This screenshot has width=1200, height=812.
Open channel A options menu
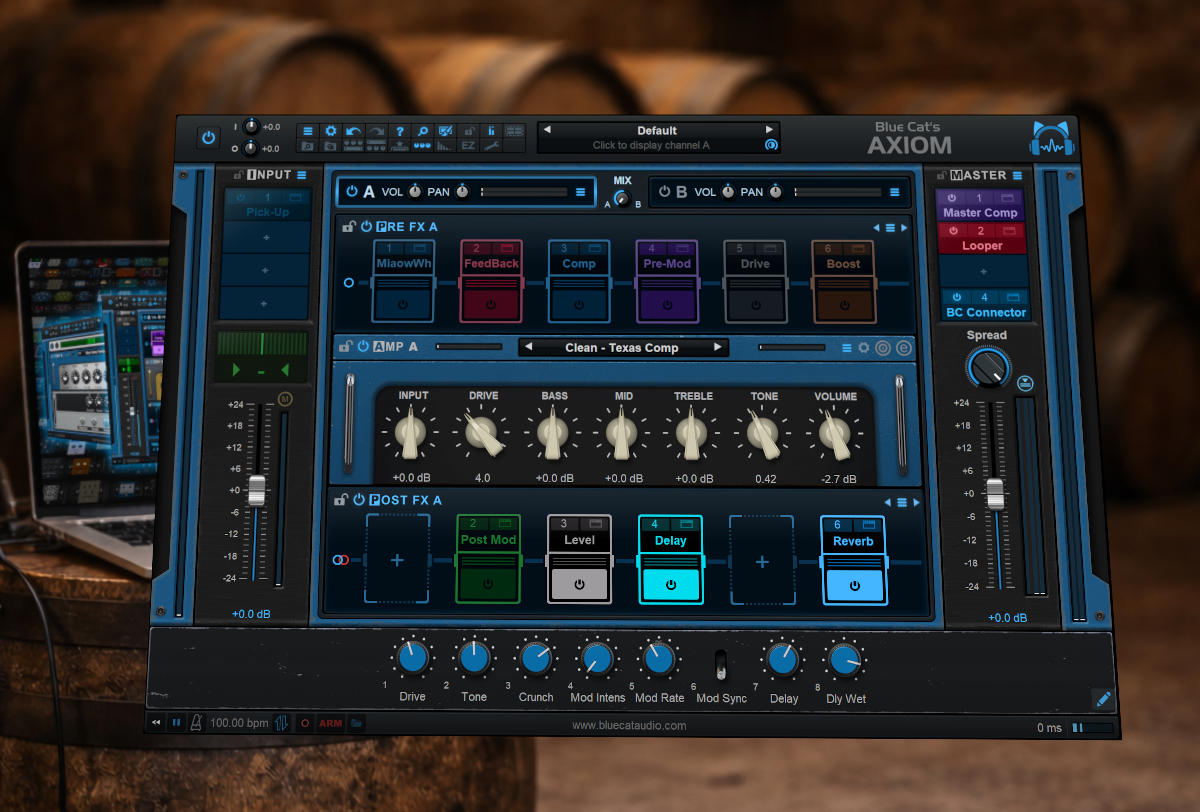click(580, 192)
